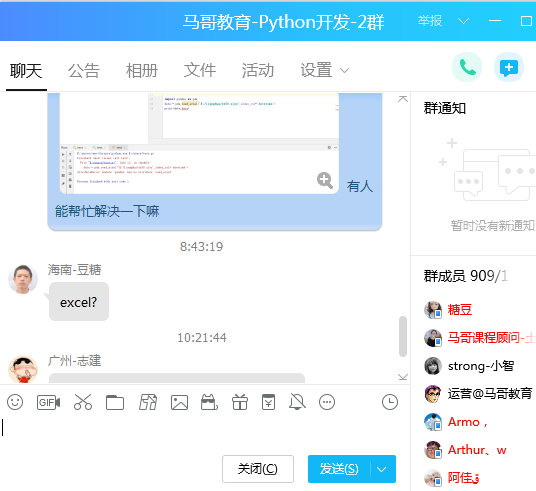Send a file via the folder icon
The height and width of the screenshot is (491, 536).
tap(115, 402)
